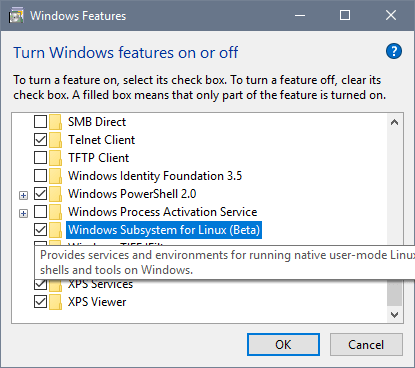This screenshot has width=415, height=368.
Task: Select the SMB Direct folder icon
Action: point(55,122)
